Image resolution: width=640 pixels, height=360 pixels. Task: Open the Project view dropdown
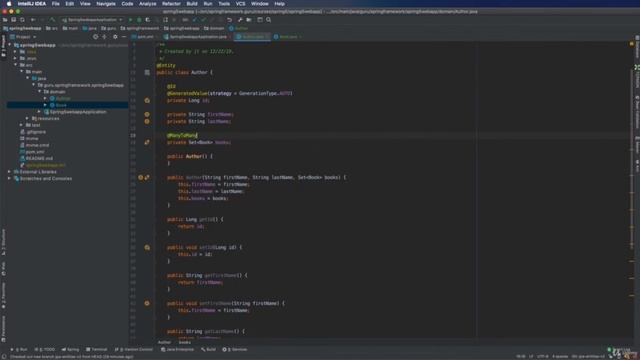[23, 37]
